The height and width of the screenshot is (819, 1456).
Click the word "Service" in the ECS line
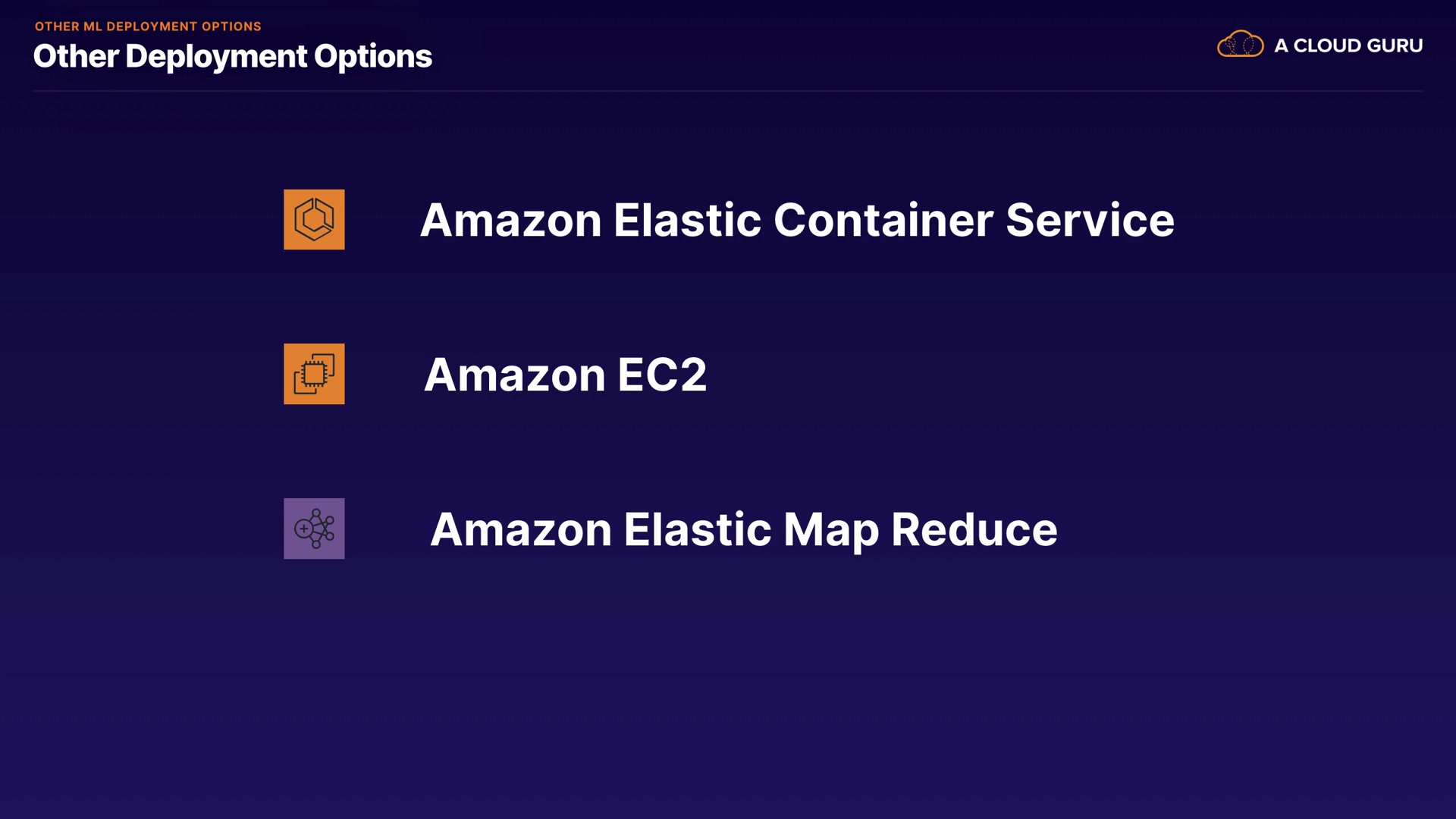(1090, 220)
